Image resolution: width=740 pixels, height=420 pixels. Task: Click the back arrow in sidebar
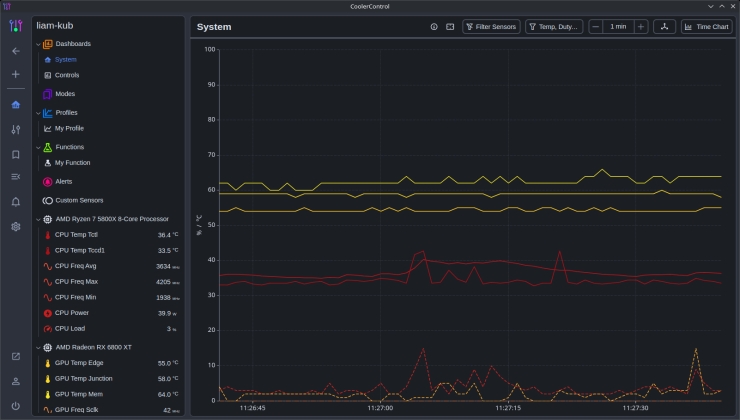click(15, 51)
